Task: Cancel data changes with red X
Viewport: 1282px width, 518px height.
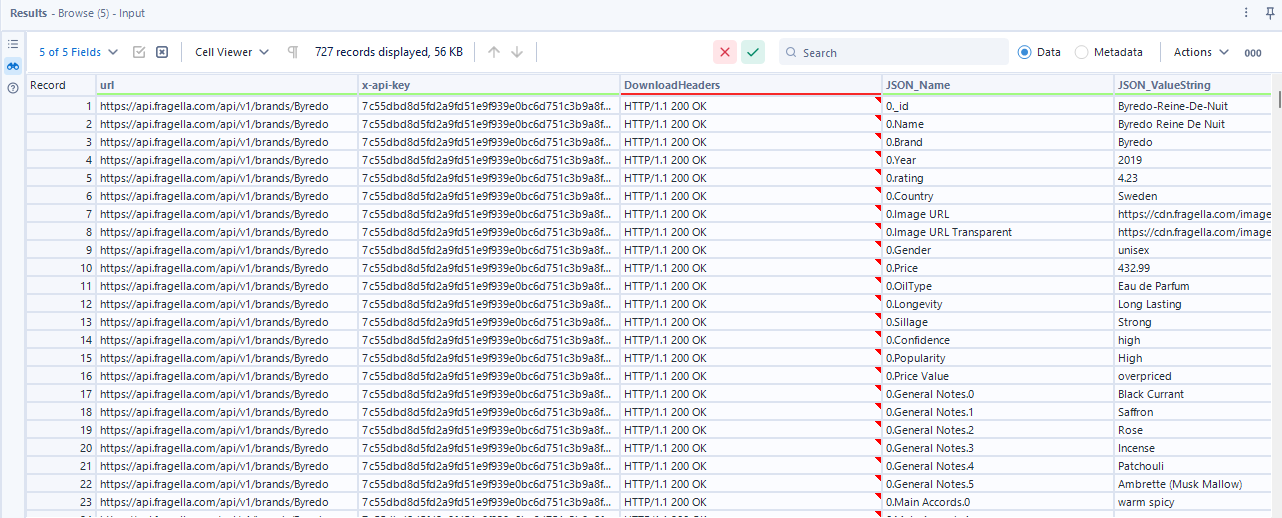Action: click(x=725, y=52)
